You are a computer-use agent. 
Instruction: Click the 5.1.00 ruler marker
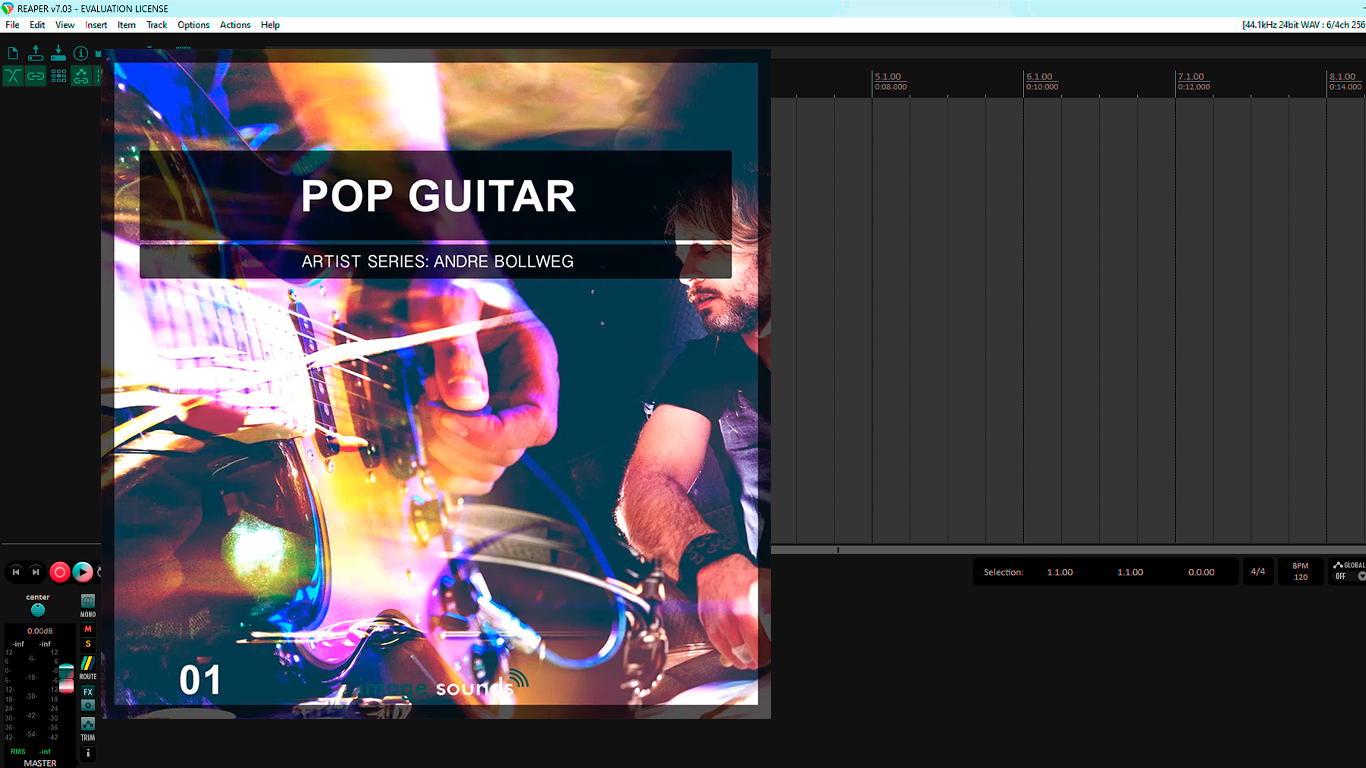point(887,76)
